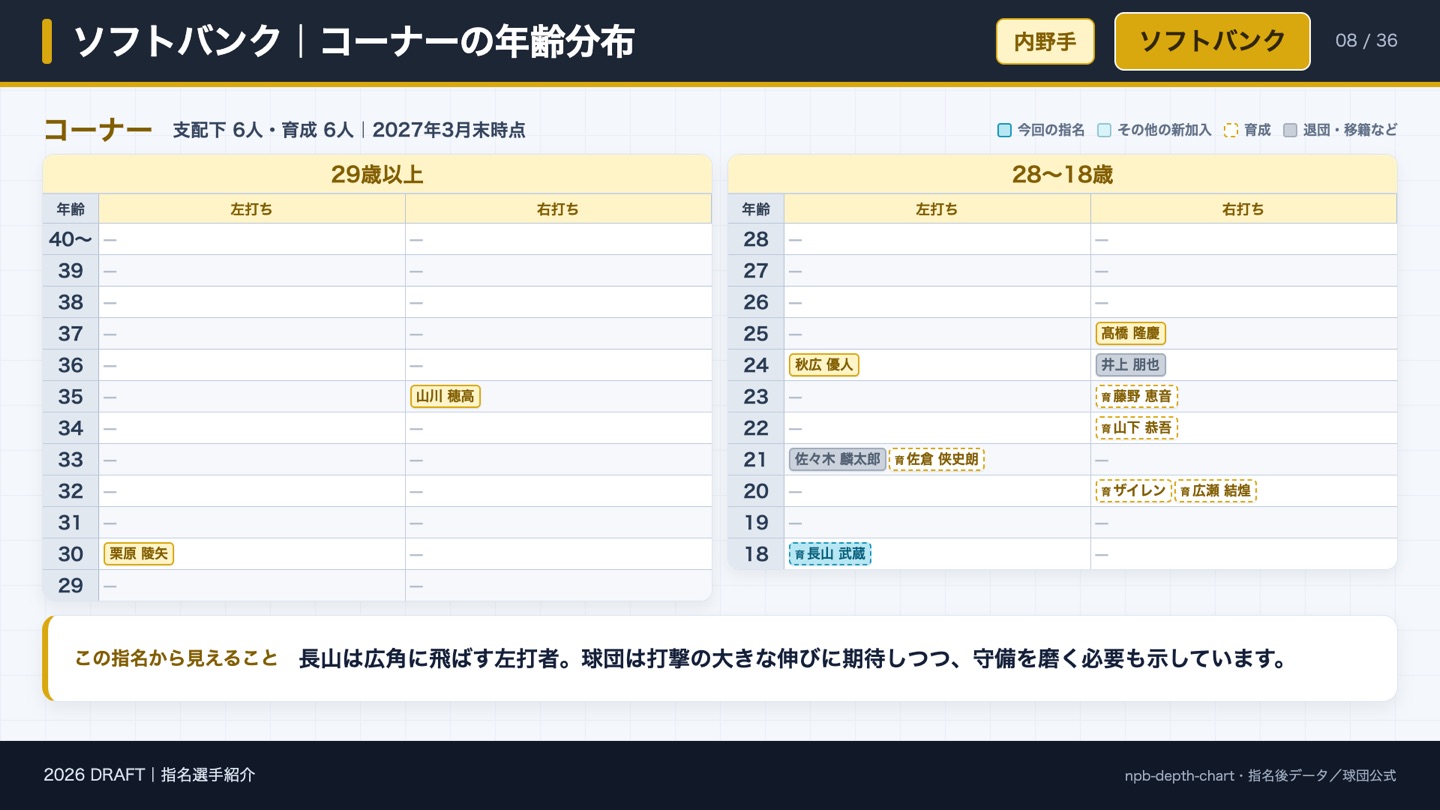Screen dimensions: 1440x810
Task: Click the 高橋 隆慶 player chip
Action: [1130, 333]
